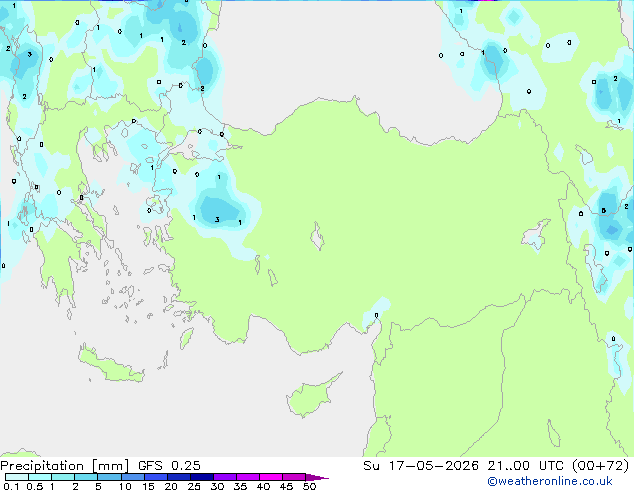Click the GFS 0.25 model label
634x490 pixels.
point(169,466)
